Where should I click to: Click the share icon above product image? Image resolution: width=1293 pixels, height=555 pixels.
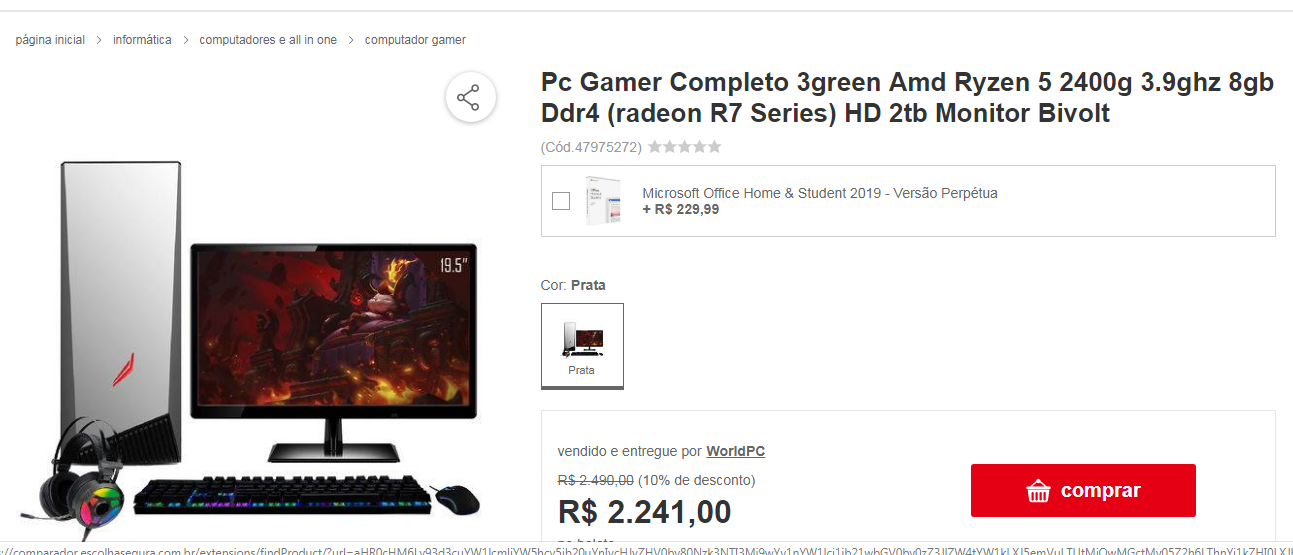pyautogui.click(x=468, y=98)
